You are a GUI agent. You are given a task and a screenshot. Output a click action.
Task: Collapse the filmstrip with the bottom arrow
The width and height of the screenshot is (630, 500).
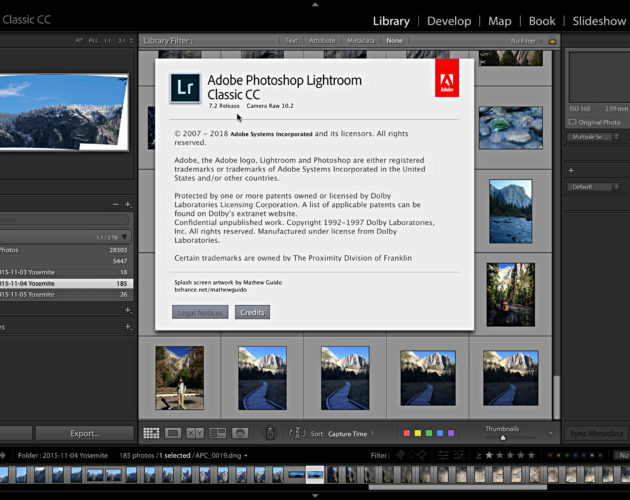click(315, 496)
